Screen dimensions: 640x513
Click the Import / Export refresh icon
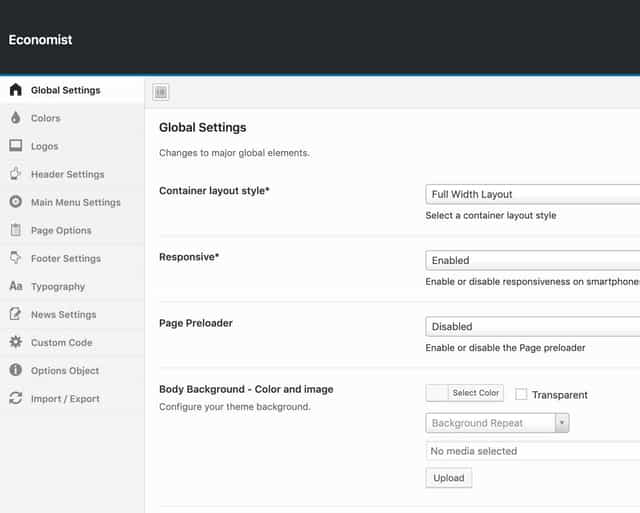coord(16,398)
